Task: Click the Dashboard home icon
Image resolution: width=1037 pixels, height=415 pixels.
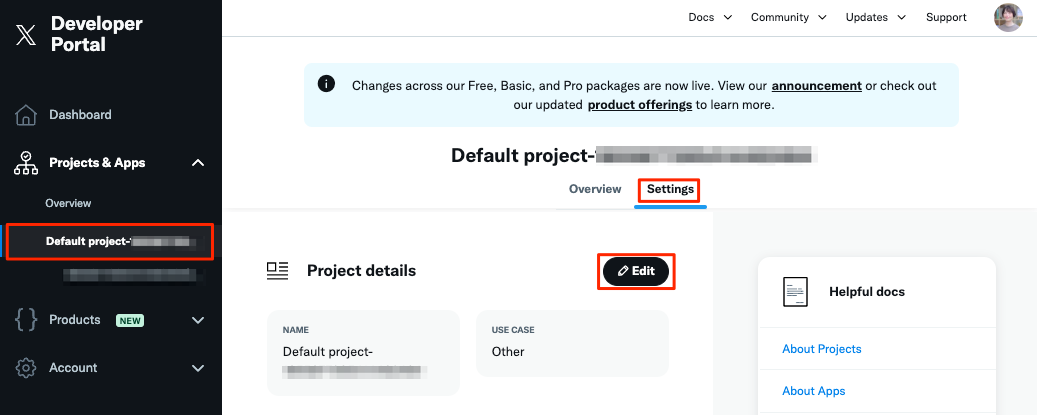Action: point(27,115)
